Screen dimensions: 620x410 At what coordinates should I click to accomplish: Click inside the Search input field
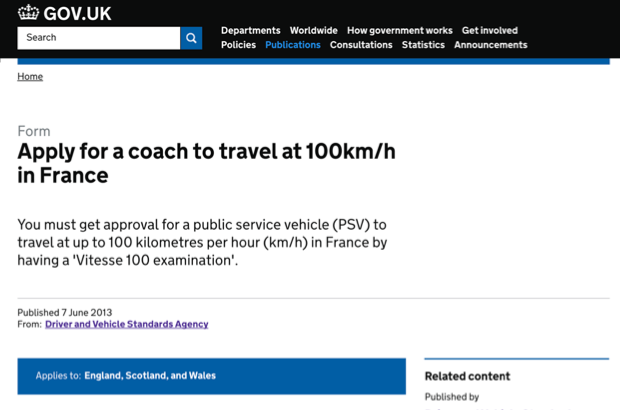point(98,38)
